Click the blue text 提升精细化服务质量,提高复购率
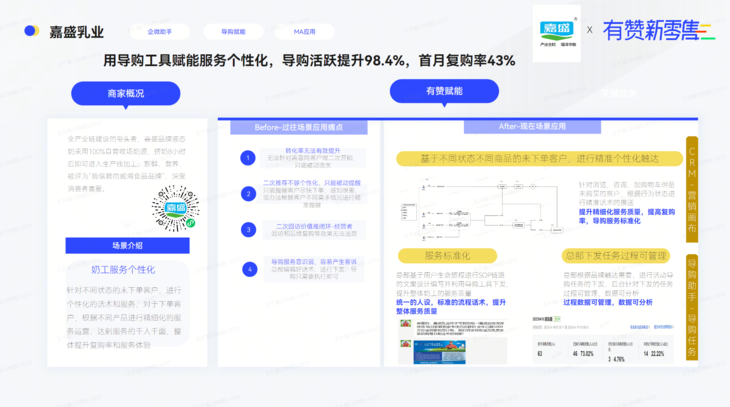 (627, 216)
